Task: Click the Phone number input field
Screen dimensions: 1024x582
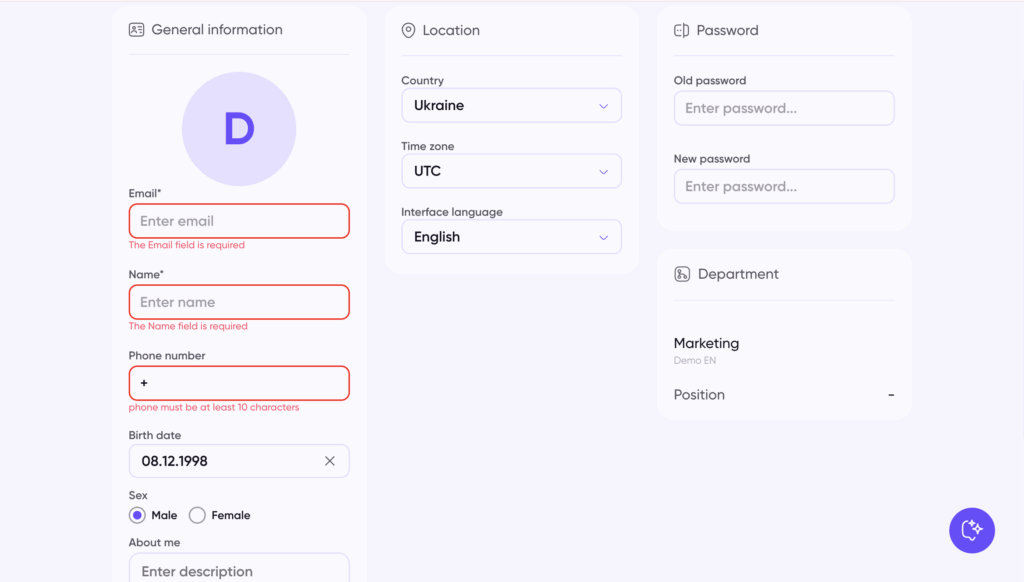Action: (239, 383)
